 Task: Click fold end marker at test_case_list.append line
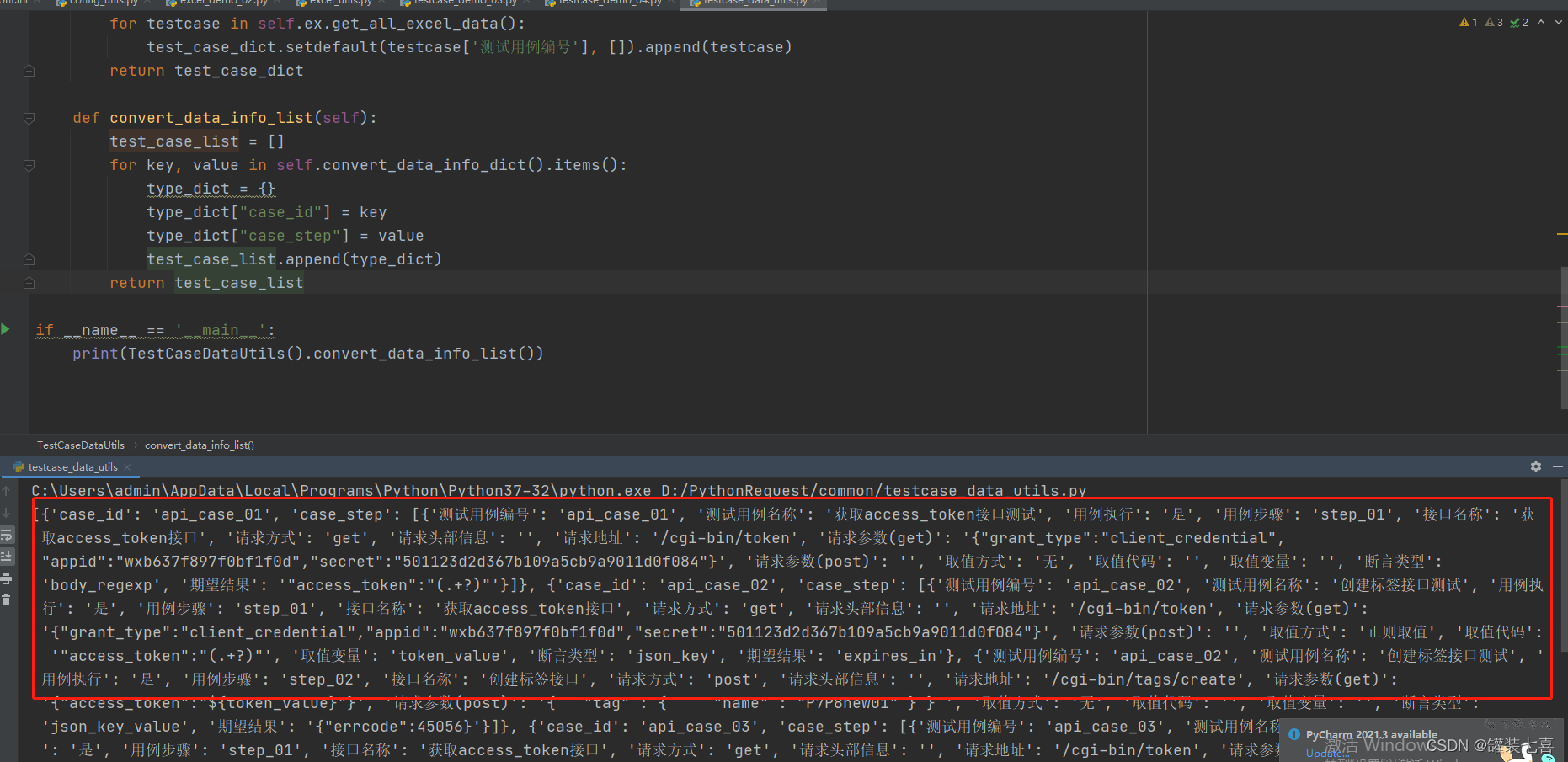pyautogui.click(x=29, y=259)
